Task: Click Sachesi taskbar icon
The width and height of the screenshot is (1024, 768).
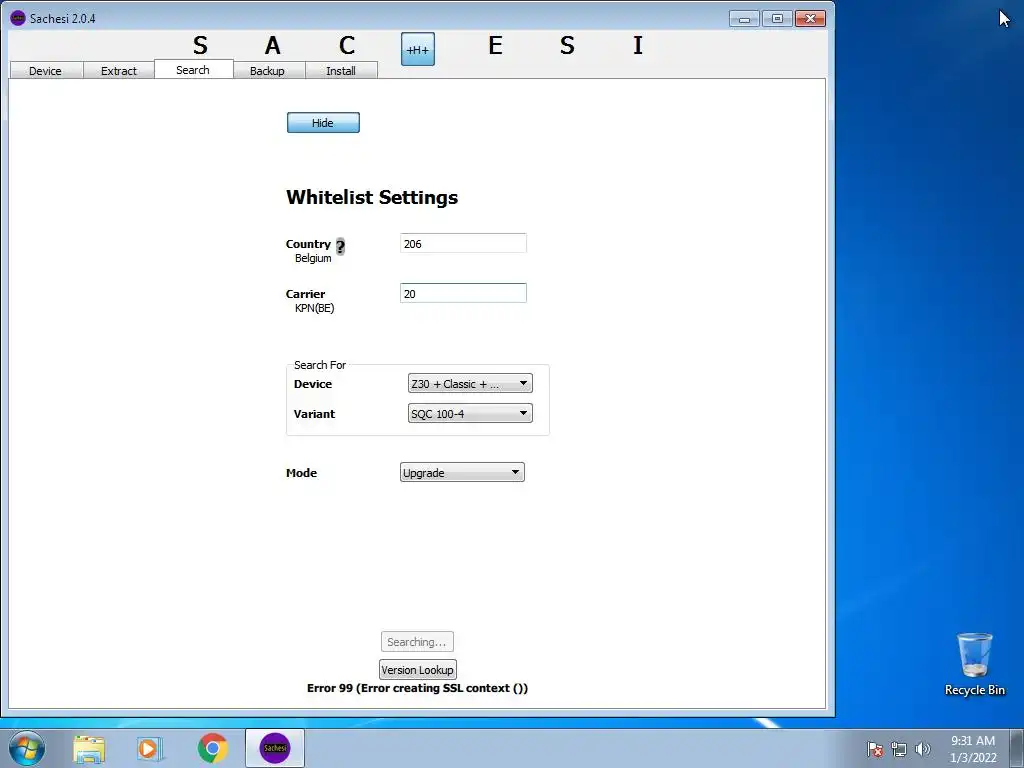Action: coord(275,748)
